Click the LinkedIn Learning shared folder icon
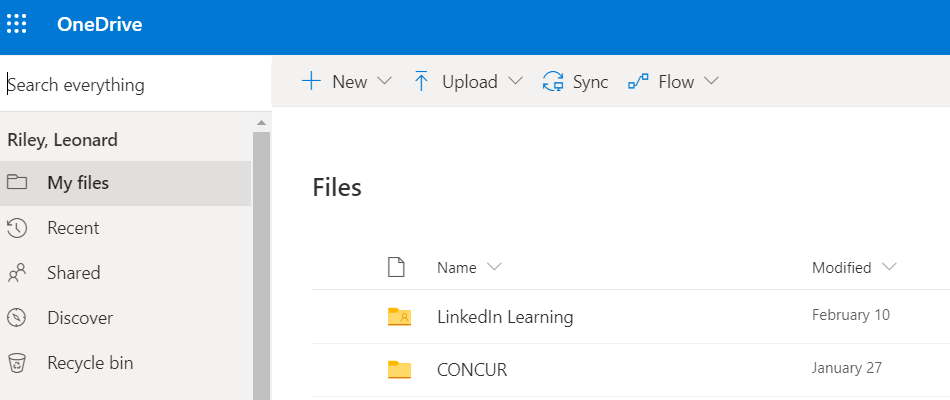 (x=399, y=316)
